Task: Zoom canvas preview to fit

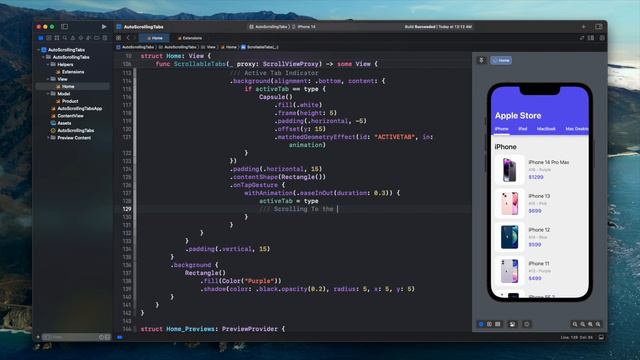Action: pyautogui.click(x=590, y=324)
